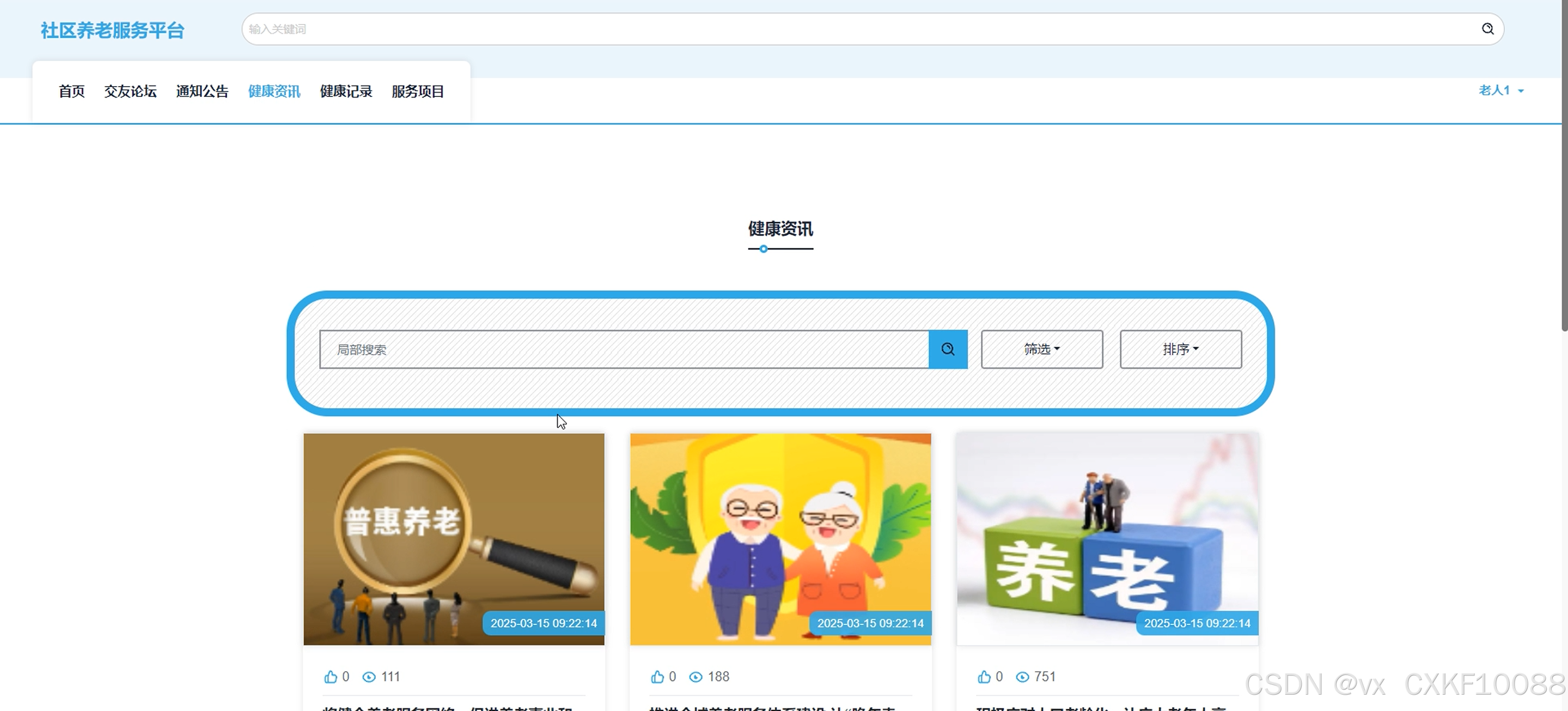Like the first article with thumbs-up icon
Screen dimensions: 1568x711
(x=331, y=676)
